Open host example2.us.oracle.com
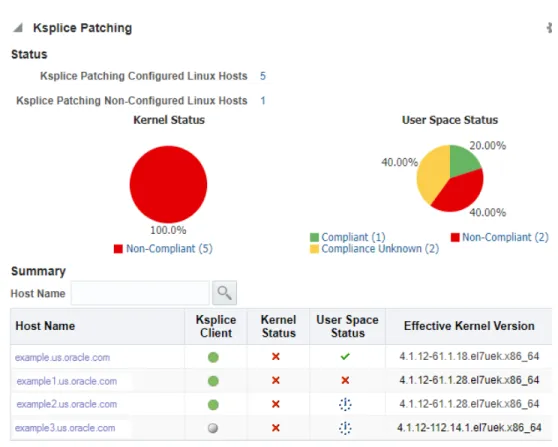 [67, 404]
